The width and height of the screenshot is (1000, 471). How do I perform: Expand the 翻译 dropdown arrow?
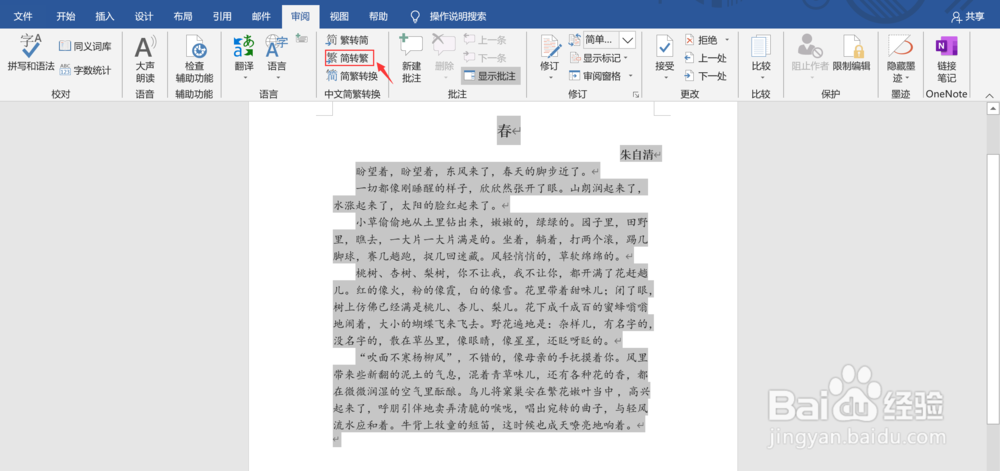244,79
